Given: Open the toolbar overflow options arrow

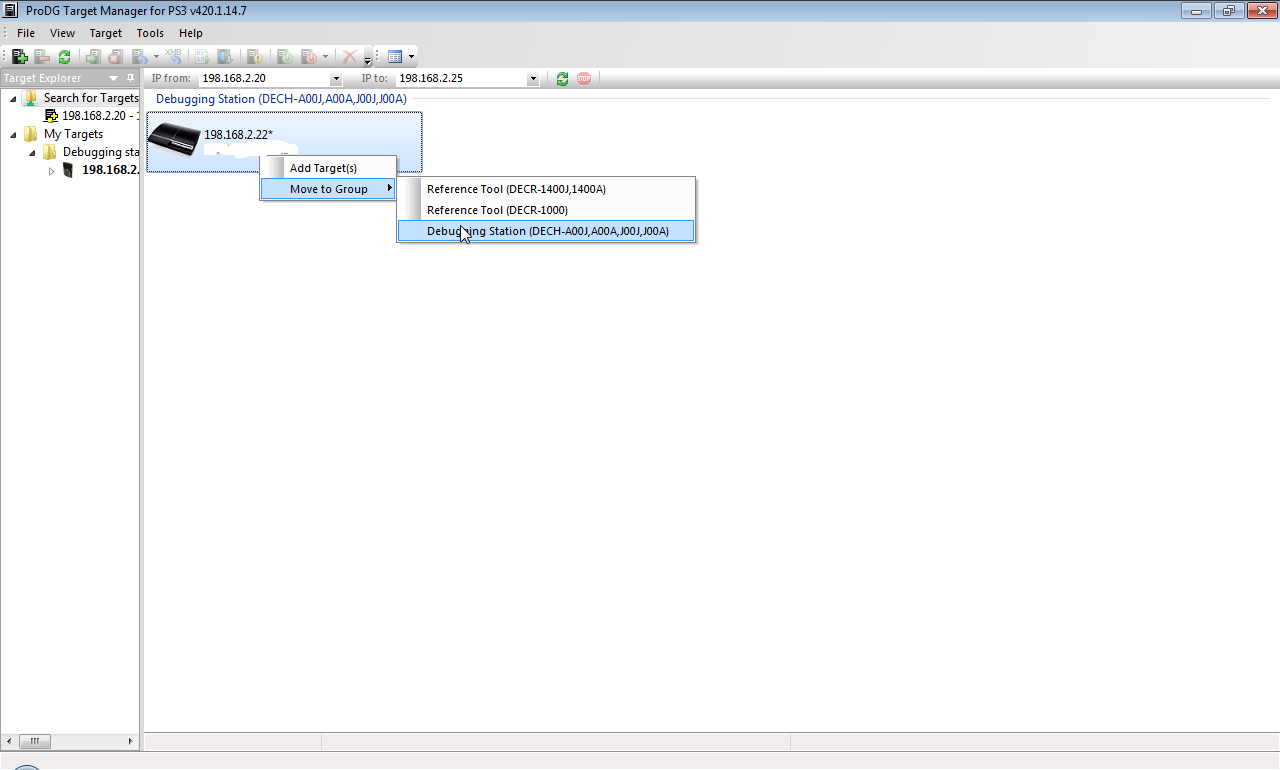Looking at the screenshot, I should point(367,60).
